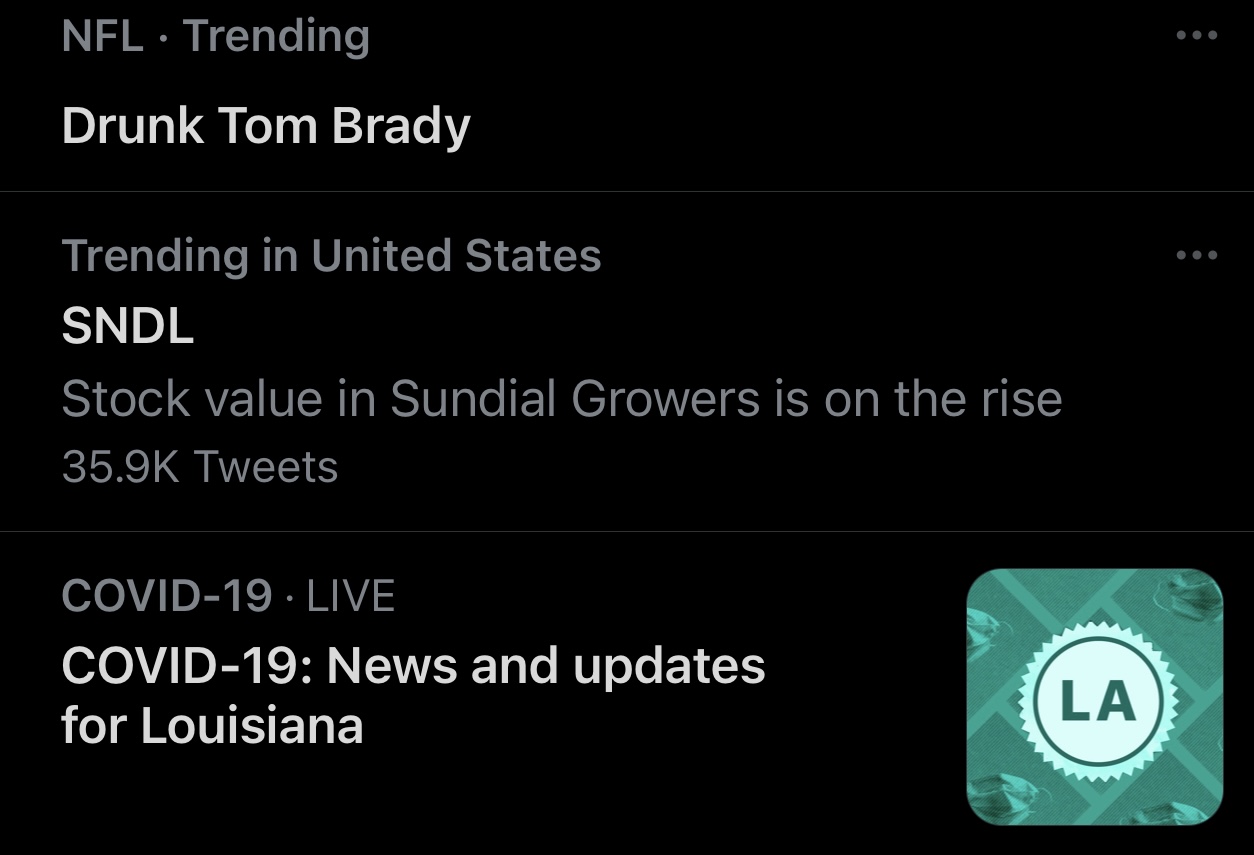
Task: Click the words "on the rise" in description
Action: click(942, 399)
